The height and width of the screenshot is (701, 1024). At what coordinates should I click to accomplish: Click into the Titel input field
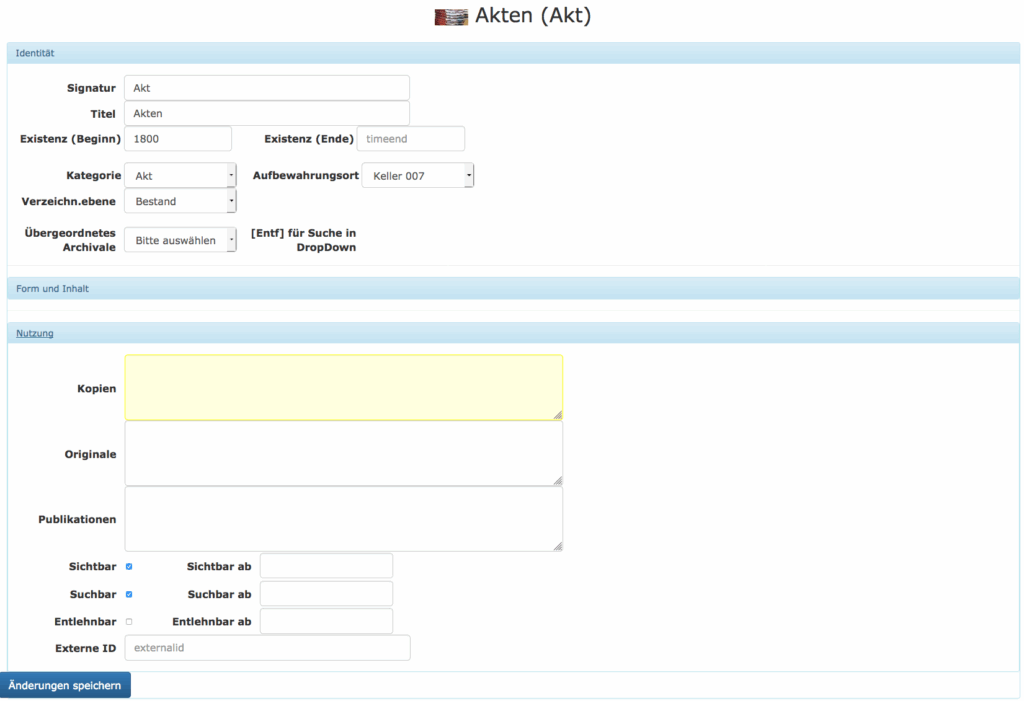pyautogui.click(x=267, y=113)
